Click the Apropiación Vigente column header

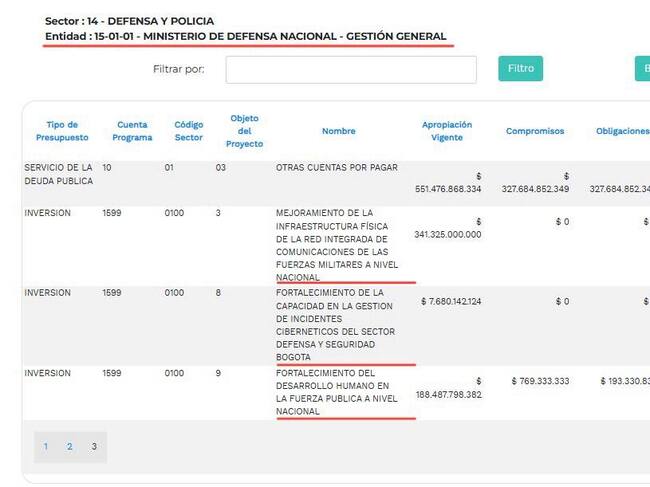click(446, 131)
